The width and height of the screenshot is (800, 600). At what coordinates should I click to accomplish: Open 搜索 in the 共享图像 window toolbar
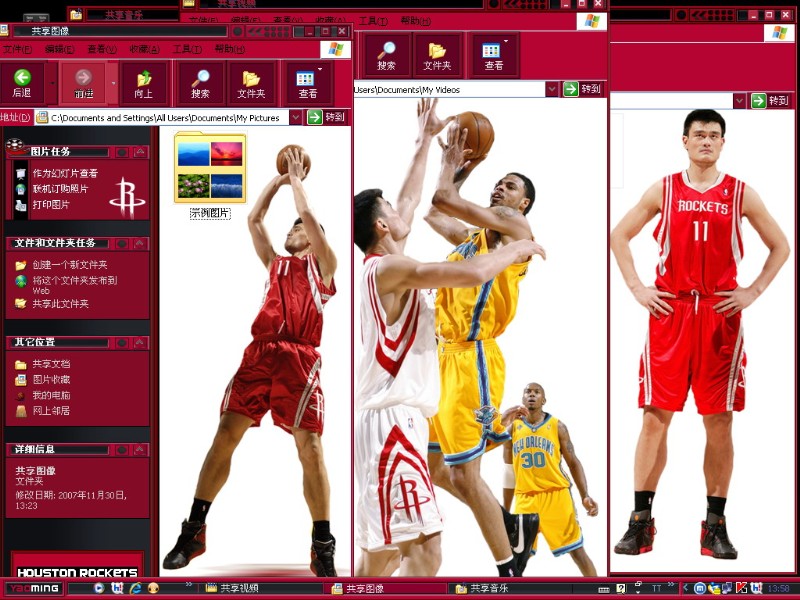tap(200, 84)
